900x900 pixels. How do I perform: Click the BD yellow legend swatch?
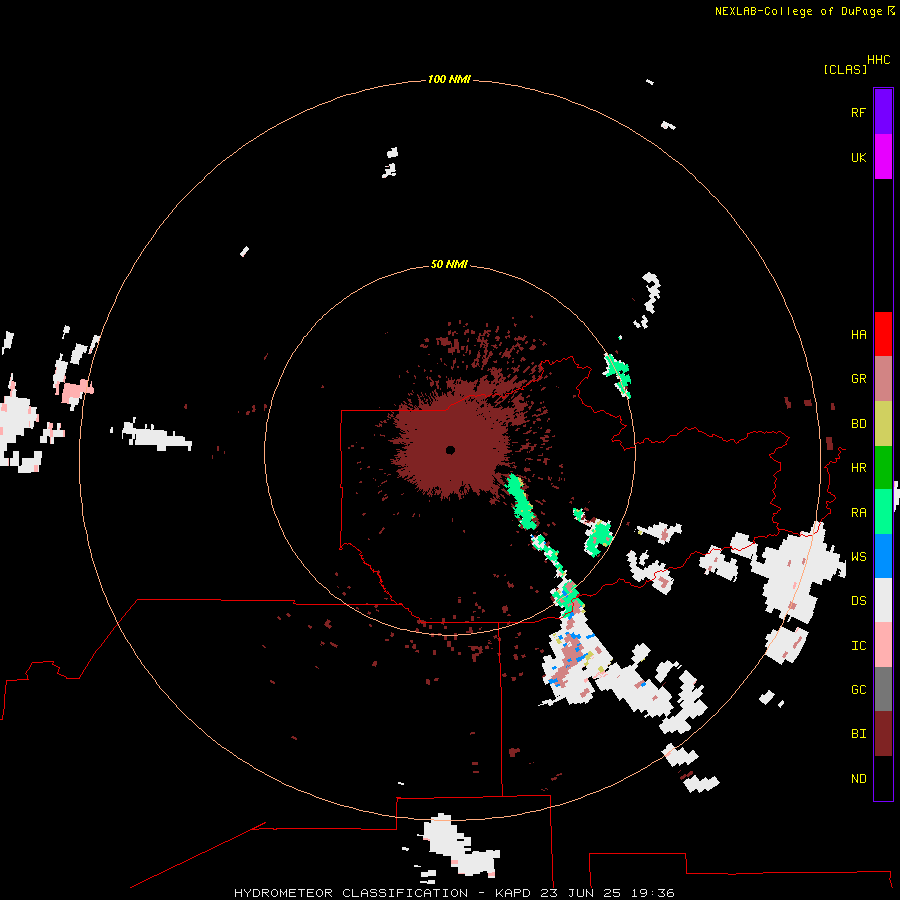pyautogui.click(x=883, y=424)
